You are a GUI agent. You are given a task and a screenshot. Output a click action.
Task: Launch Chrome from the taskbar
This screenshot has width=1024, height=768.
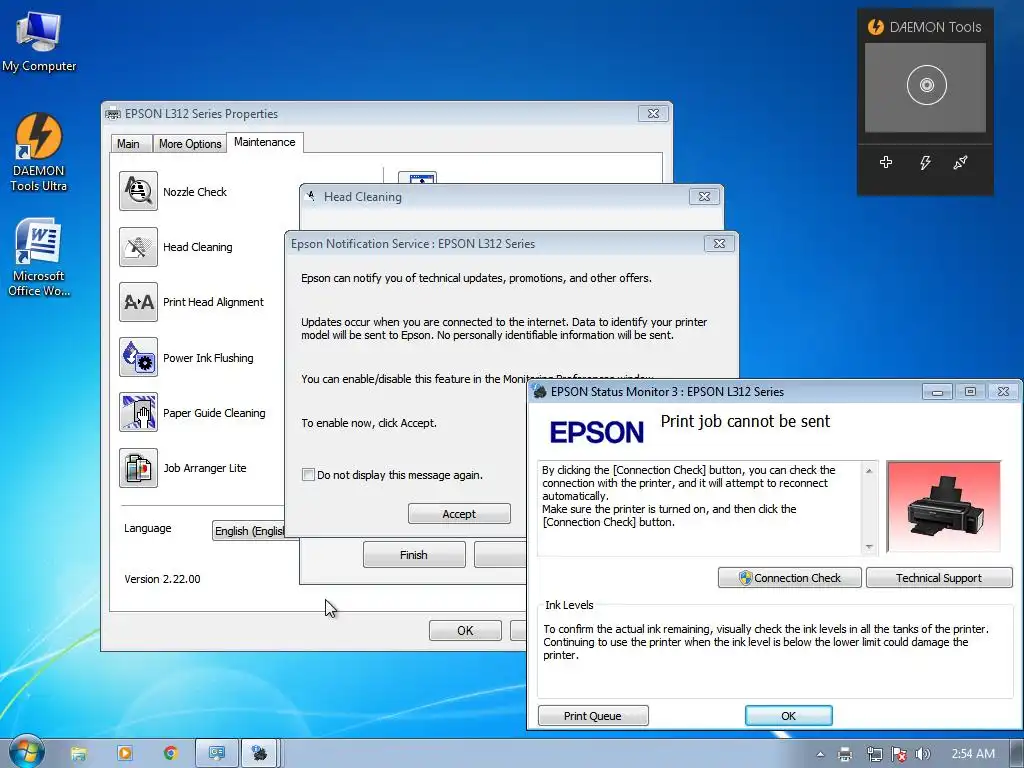pyautogui.click(x=170, y=754)
